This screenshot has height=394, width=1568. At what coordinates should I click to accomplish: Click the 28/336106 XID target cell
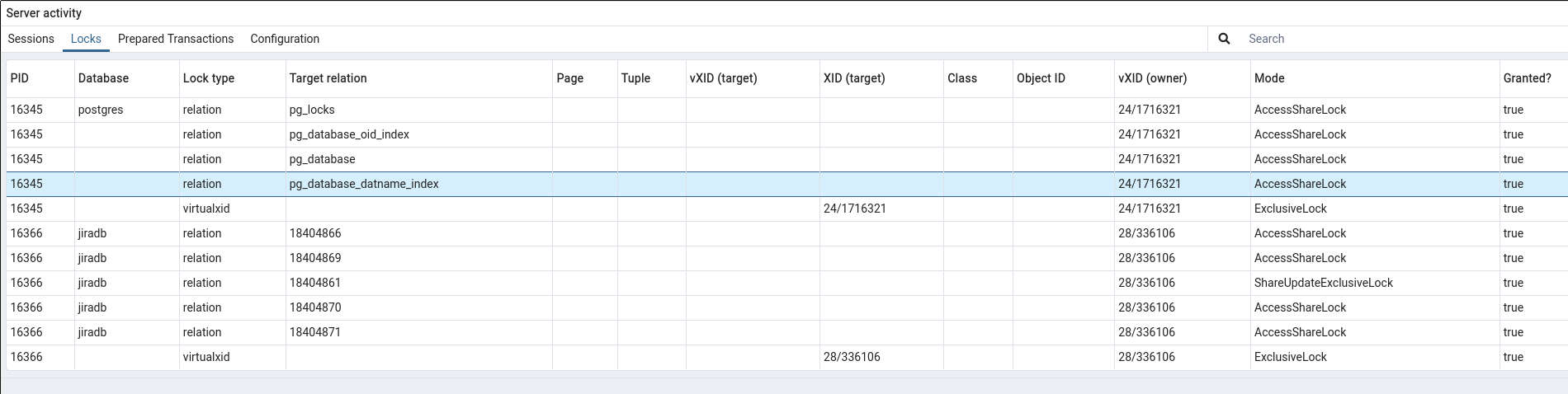tap(881, 357)
